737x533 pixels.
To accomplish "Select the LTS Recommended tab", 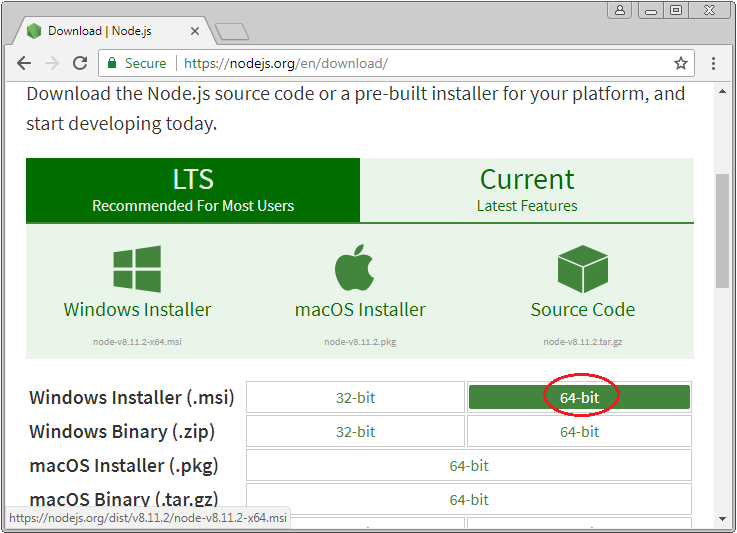I will pos(193,190).
